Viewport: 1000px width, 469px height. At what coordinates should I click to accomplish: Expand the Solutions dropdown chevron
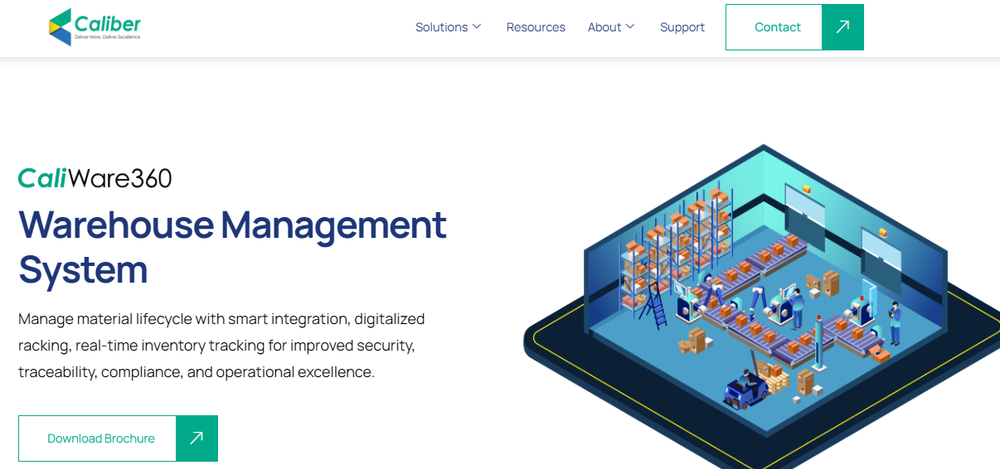coord(476,27)
